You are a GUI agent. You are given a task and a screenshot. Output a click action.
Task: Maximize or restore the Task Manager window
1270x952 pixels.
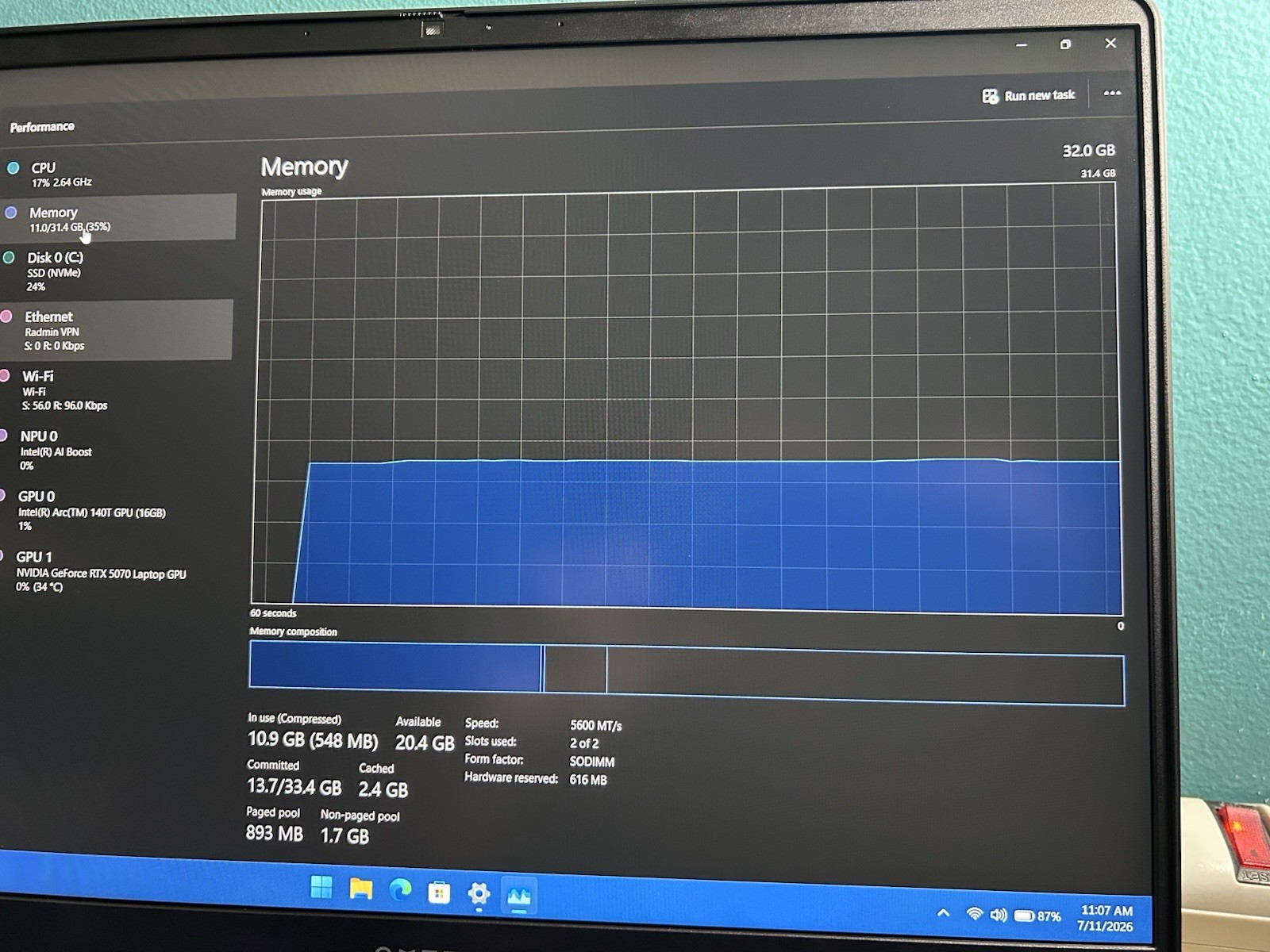point(1065,44)
